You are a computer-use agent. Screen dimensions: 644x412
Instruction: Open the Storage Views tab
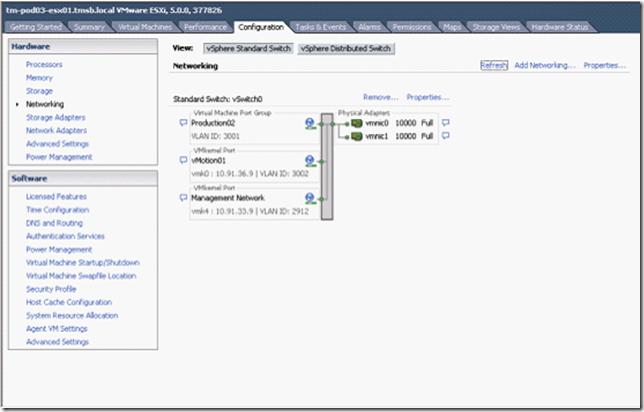tap(496, 27)
